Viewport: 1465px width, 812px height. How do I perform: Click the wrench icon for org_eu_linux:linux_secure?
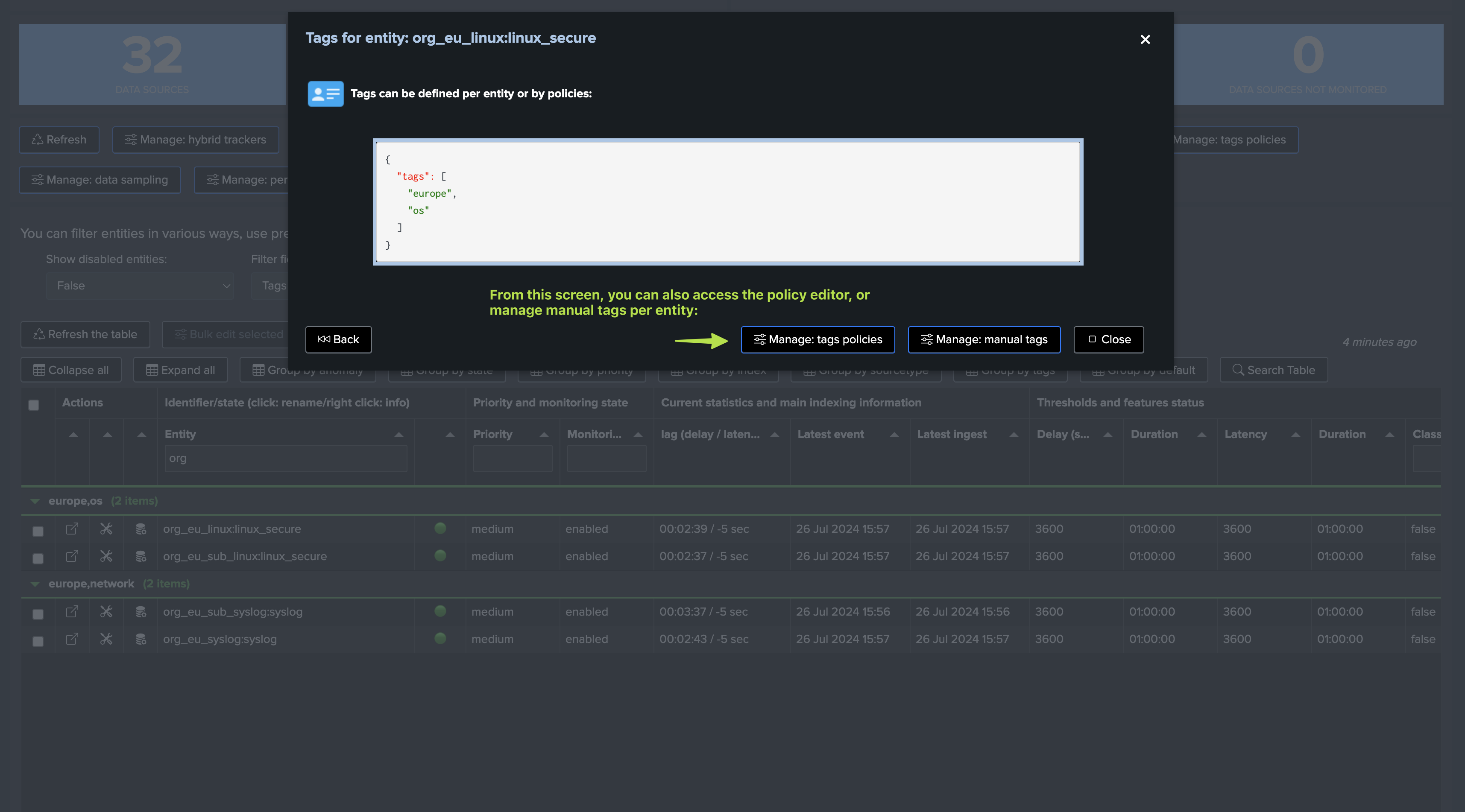(x=106, y=529)
